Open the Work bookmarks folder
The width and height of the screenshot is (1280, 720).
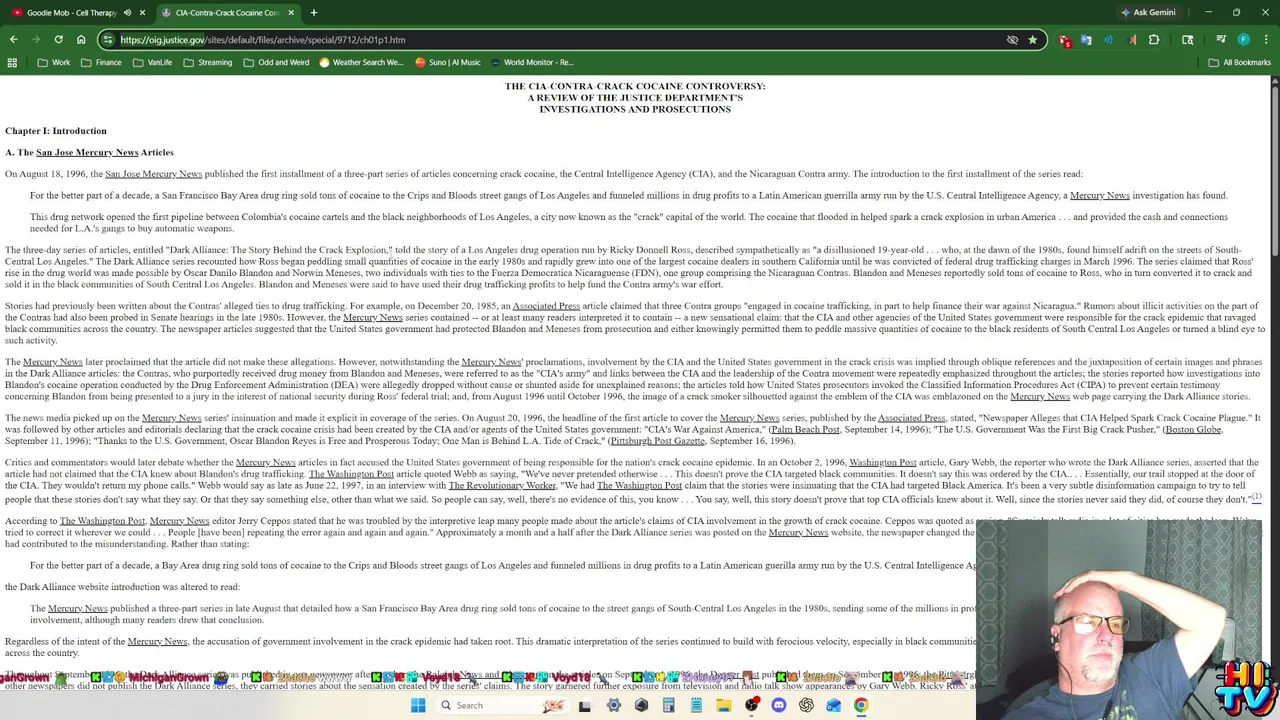(x=54, y=62)
